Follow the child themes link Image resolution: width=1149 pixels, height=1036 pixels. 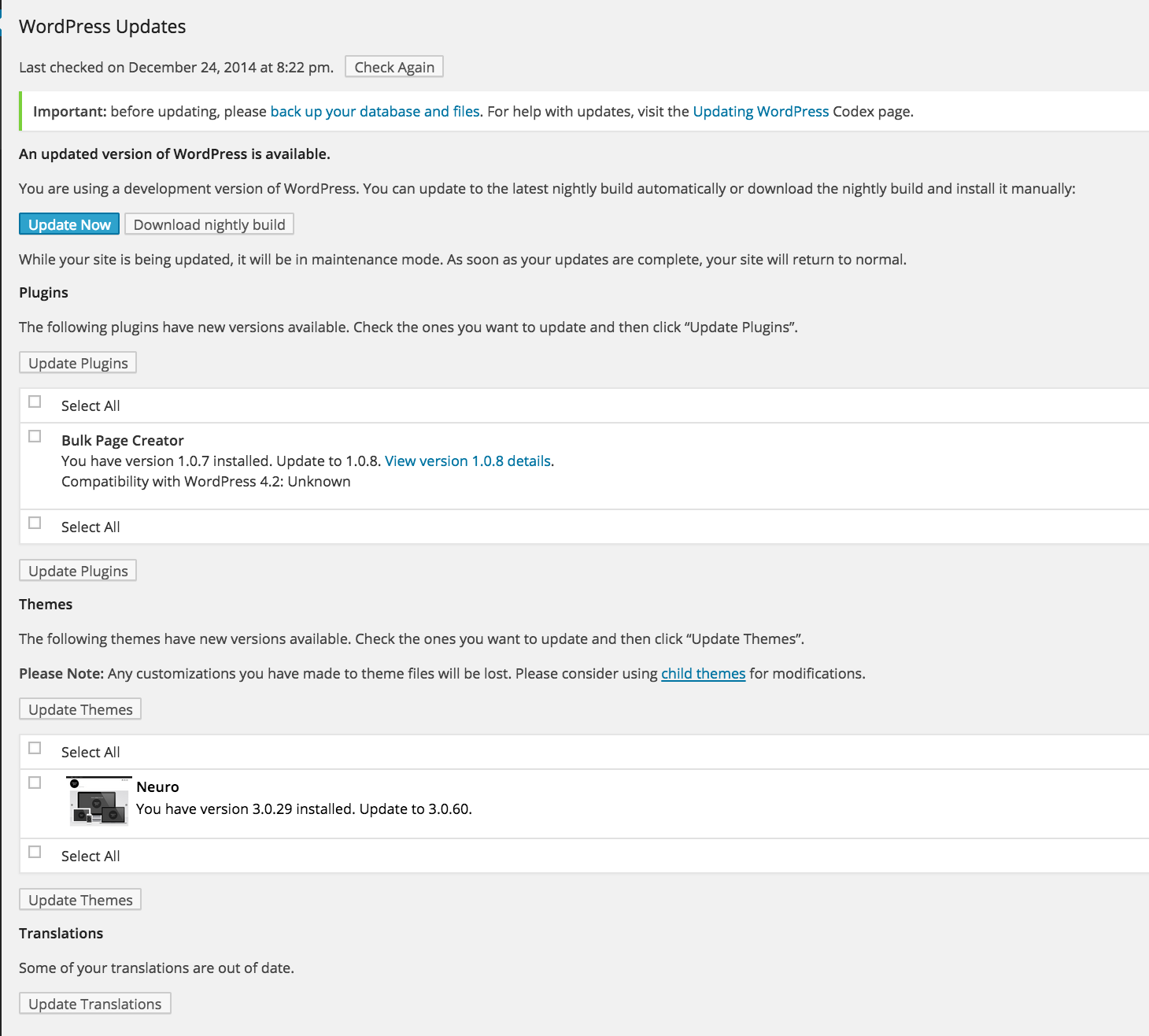coord(704,674)
